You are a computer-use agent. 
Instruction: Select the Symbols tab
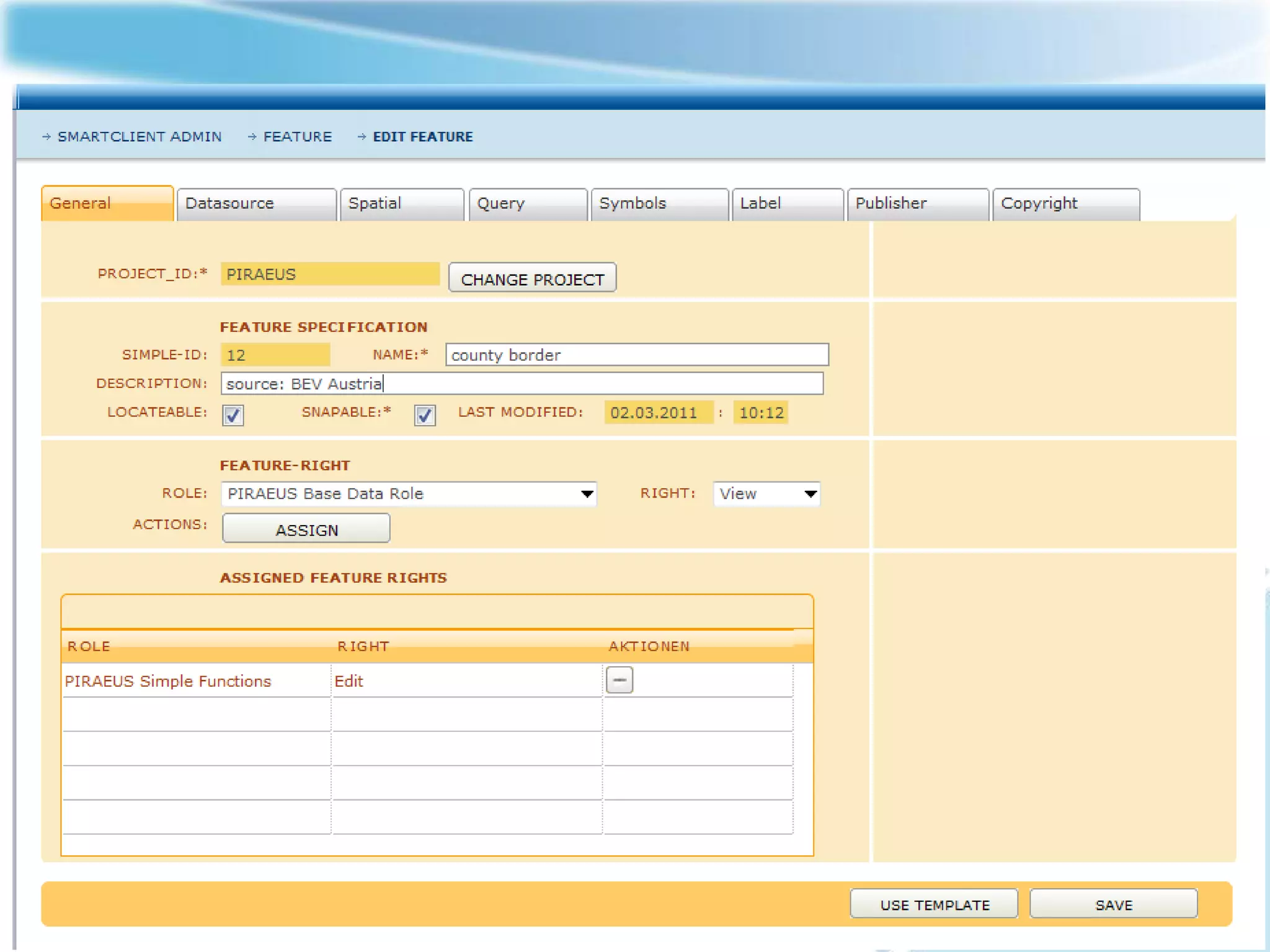click(x=659, y=204)
